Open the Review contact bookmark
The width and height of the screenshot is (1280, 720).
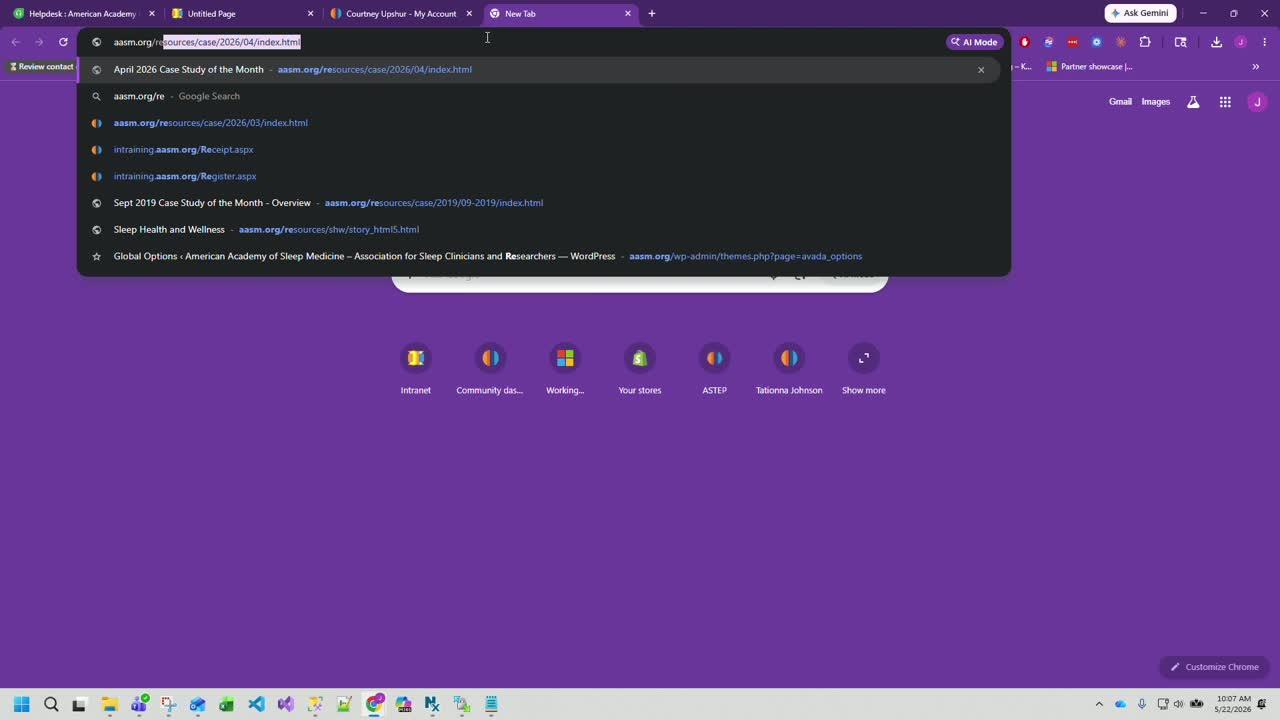41,67
